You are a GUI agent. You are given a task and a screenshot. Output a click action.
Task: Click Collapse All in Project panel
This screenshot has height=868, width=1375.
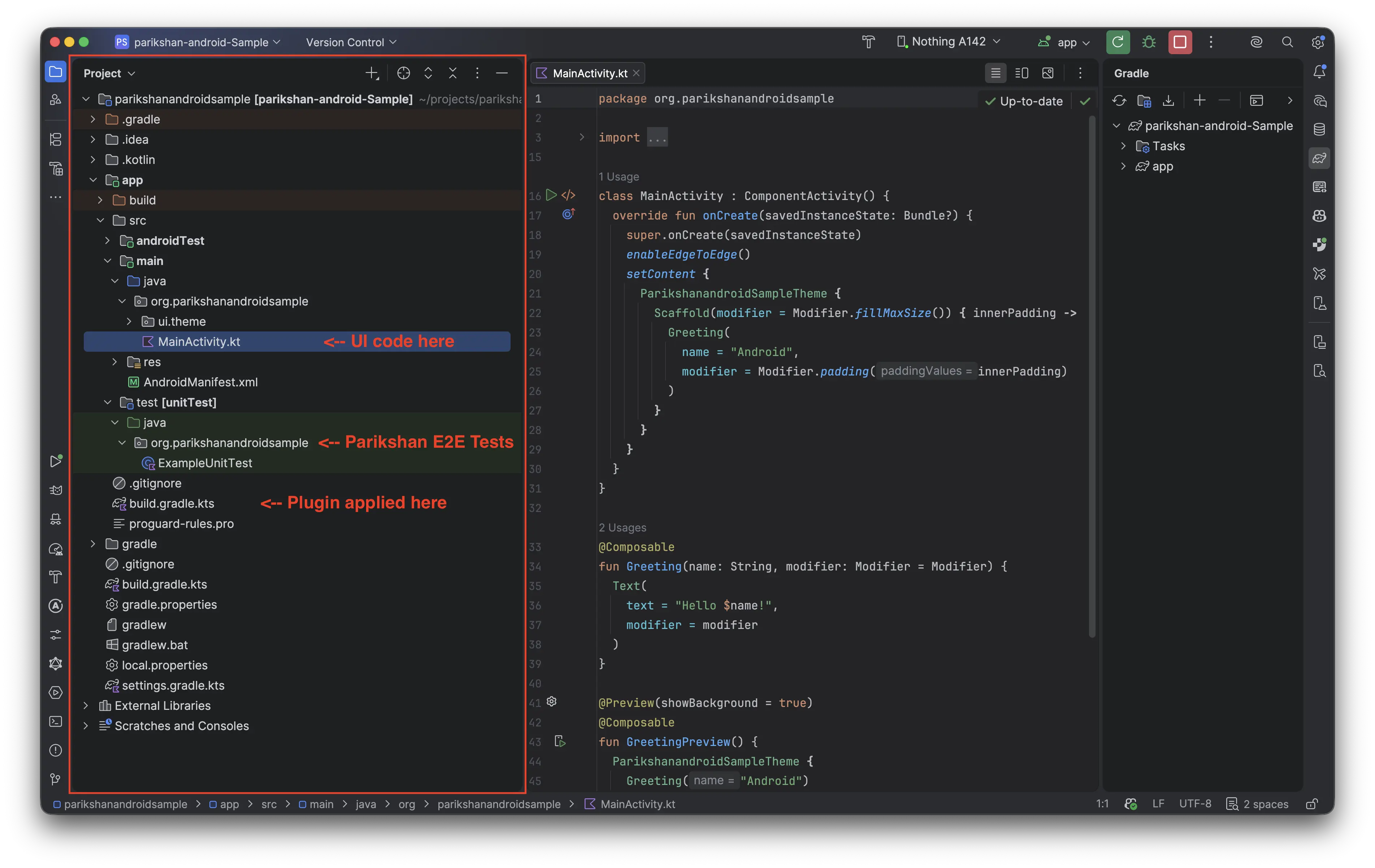(453, 73)
